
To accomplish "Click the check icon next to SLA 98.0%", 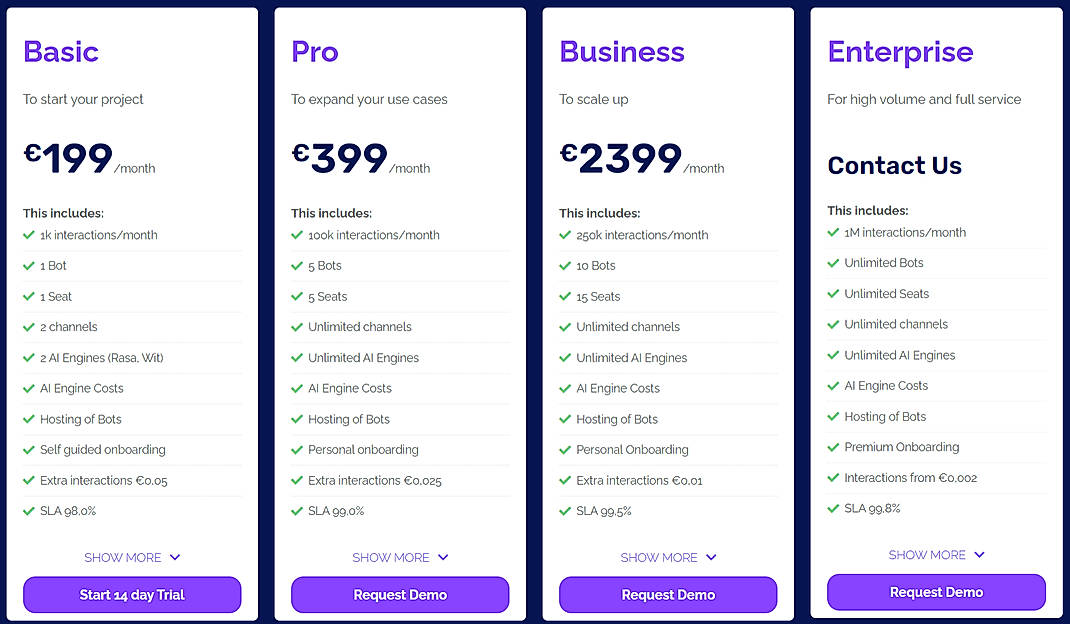I will point(28,511).
